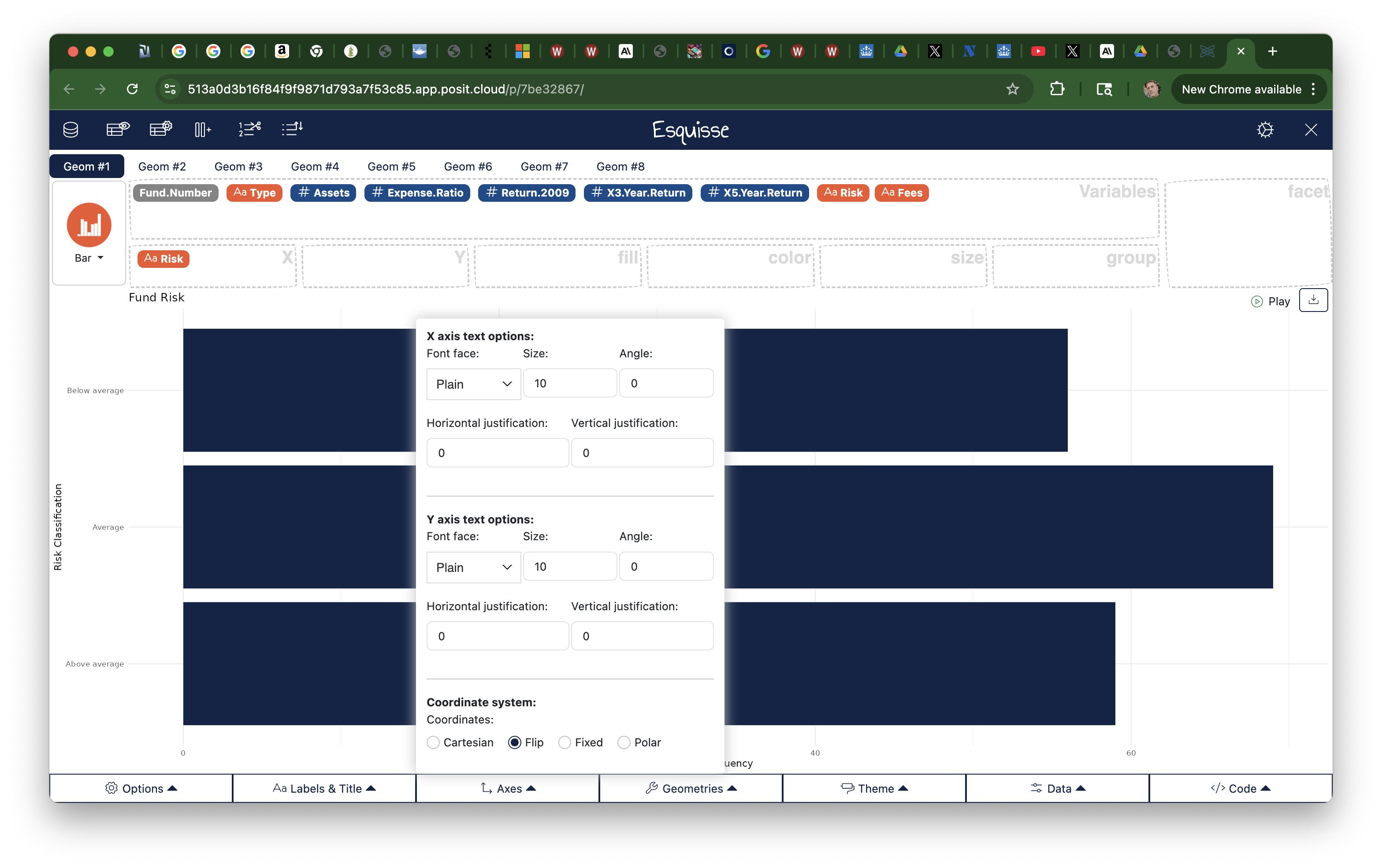Click the X axis Angle input field
This screenshot has width=1382, height=868.
pos(666,383)
